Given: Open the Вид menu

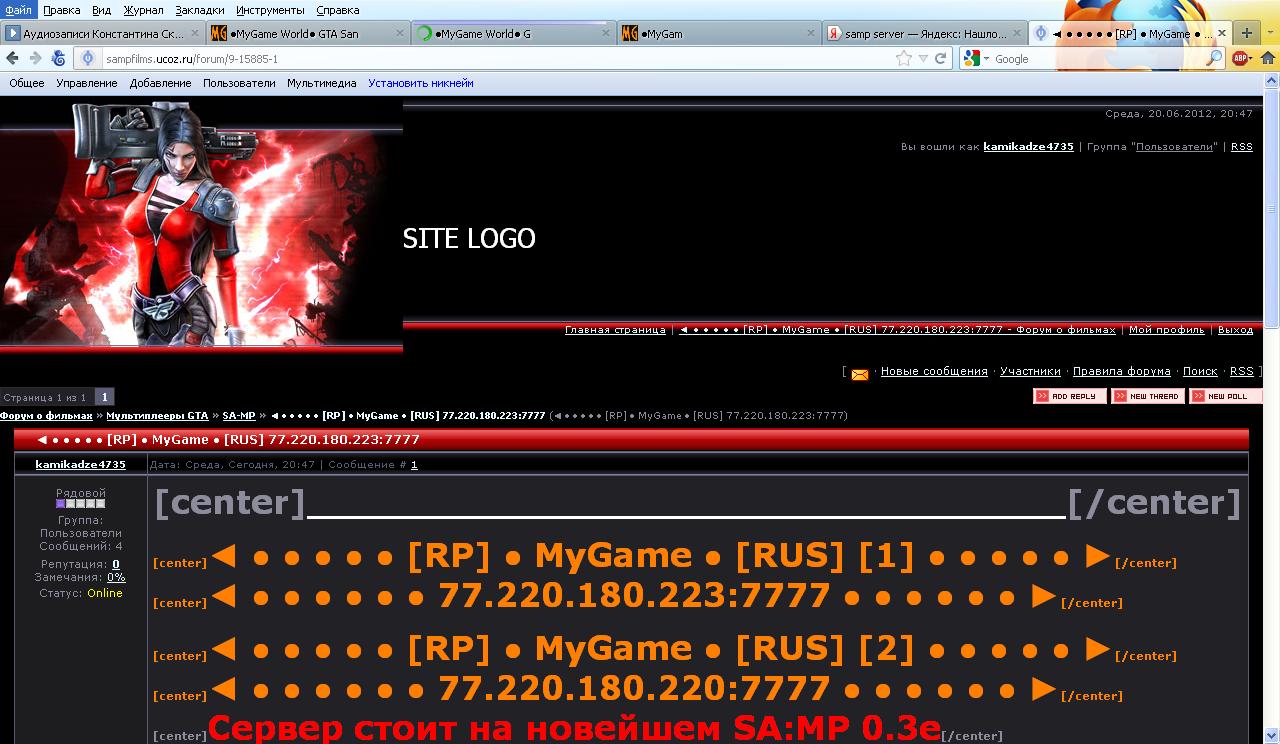Looking at the screenshot, I should (x=101, y=10).
